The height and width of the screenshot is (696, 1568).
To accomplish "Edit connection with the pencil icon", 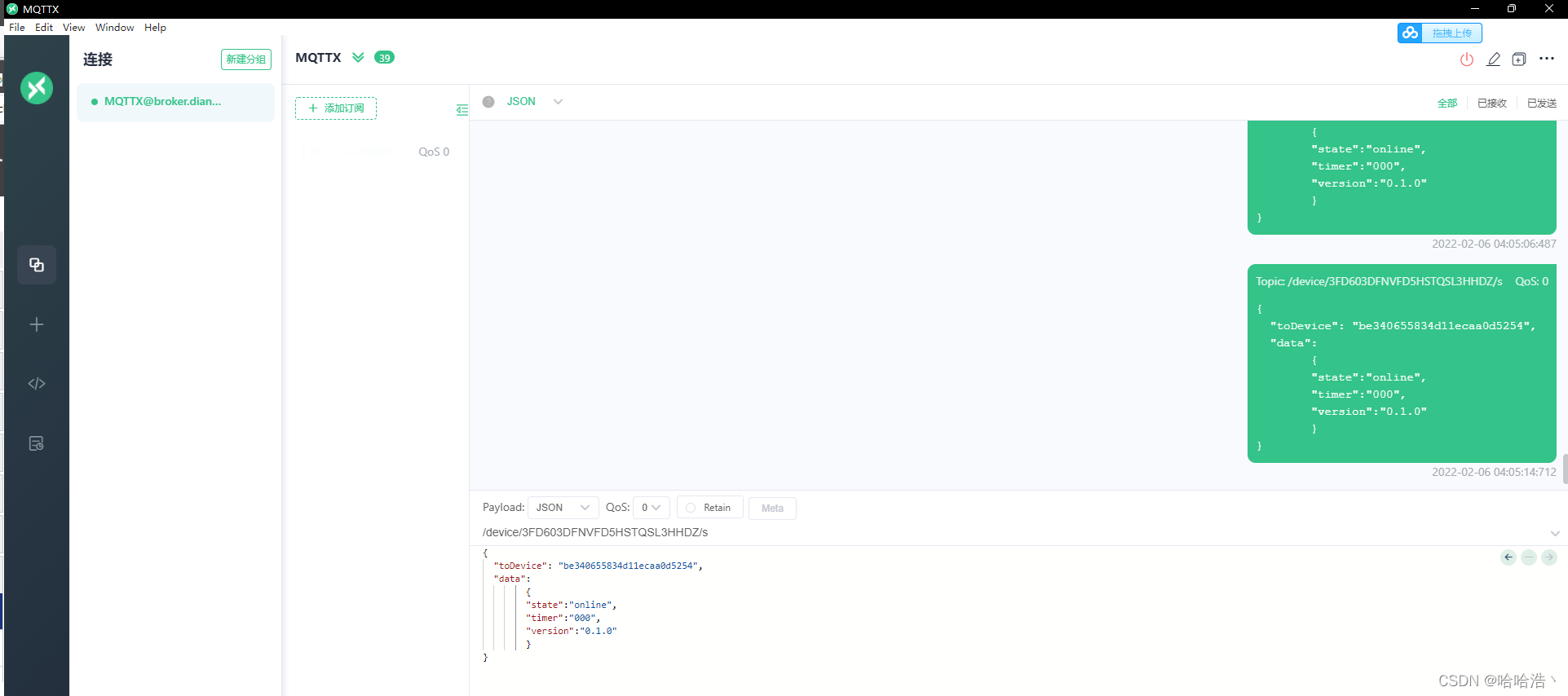I will [1493, 59].
